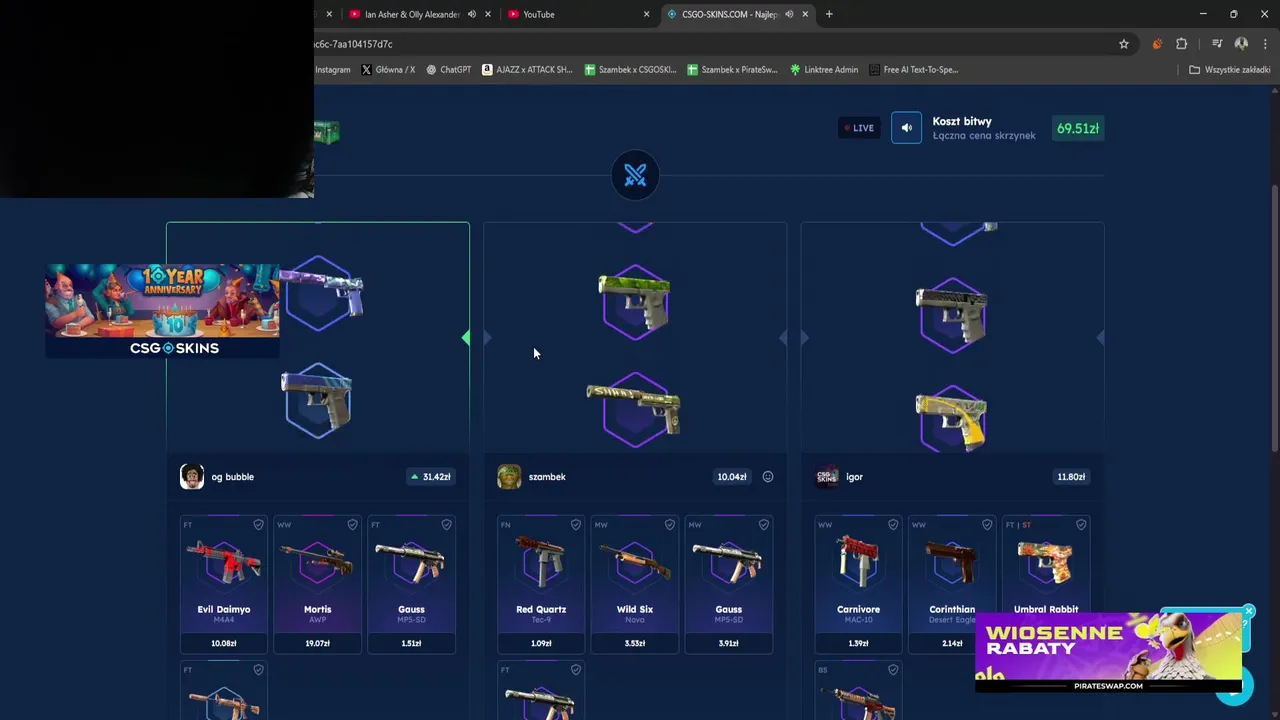Open og bubble's player avatar
This screenshot has width=1280, height=720.
192,477
